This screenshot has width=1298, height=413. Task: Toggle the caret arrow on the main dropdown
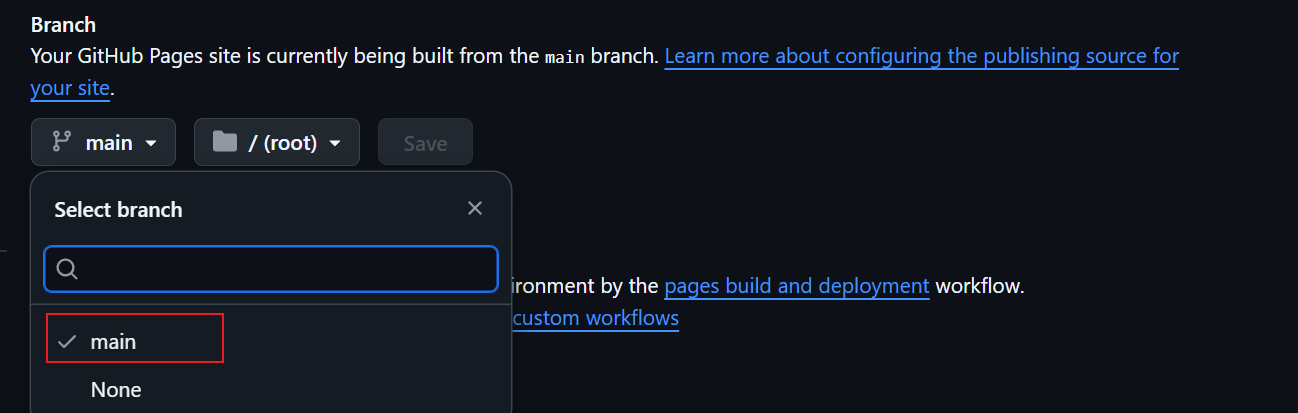click(151, 143)
